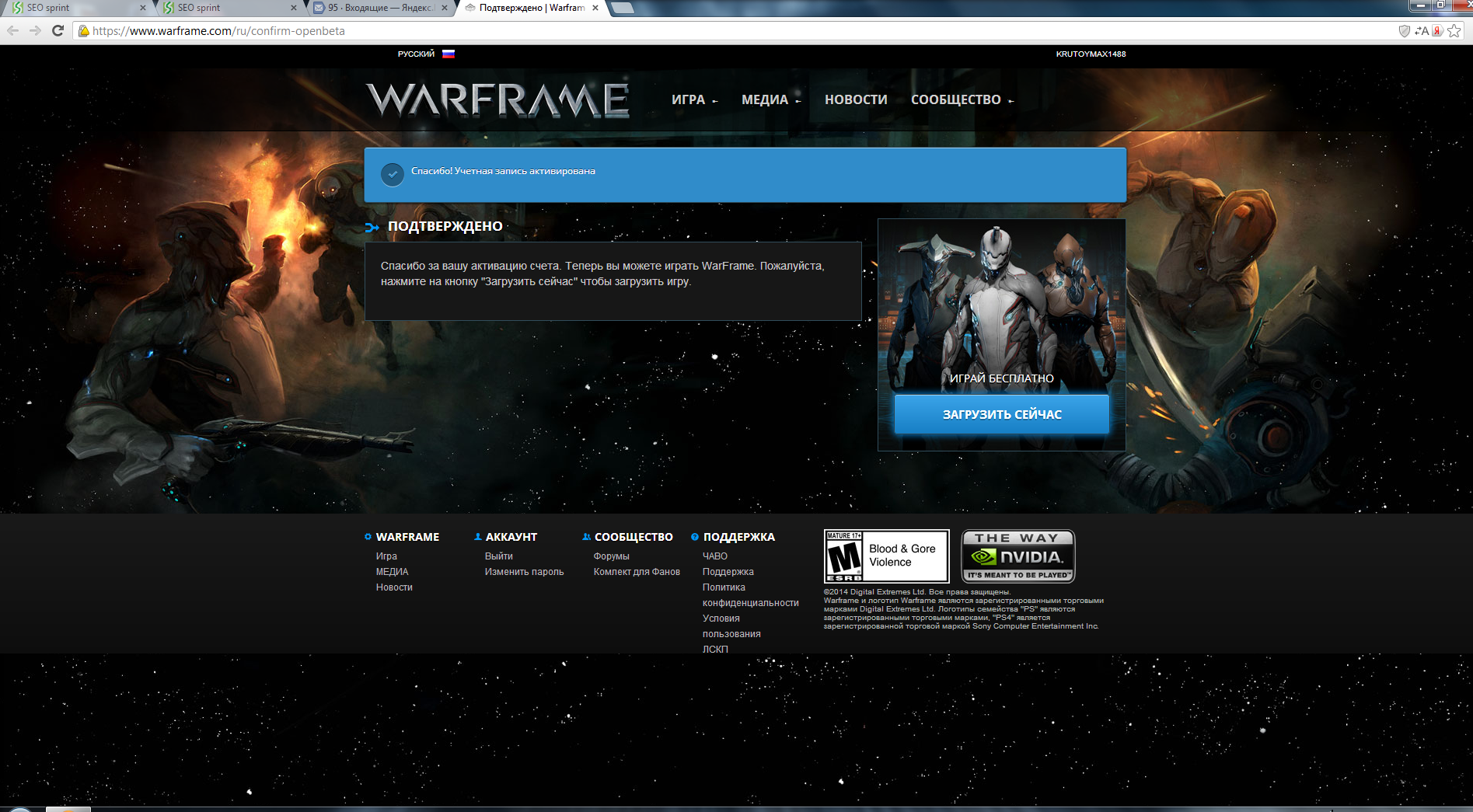Click the 'Спасибо за вашу активацию счета' paragraph
Image resolution: width=1473 pixels, height=812 pixels.
tap(602, 274)
